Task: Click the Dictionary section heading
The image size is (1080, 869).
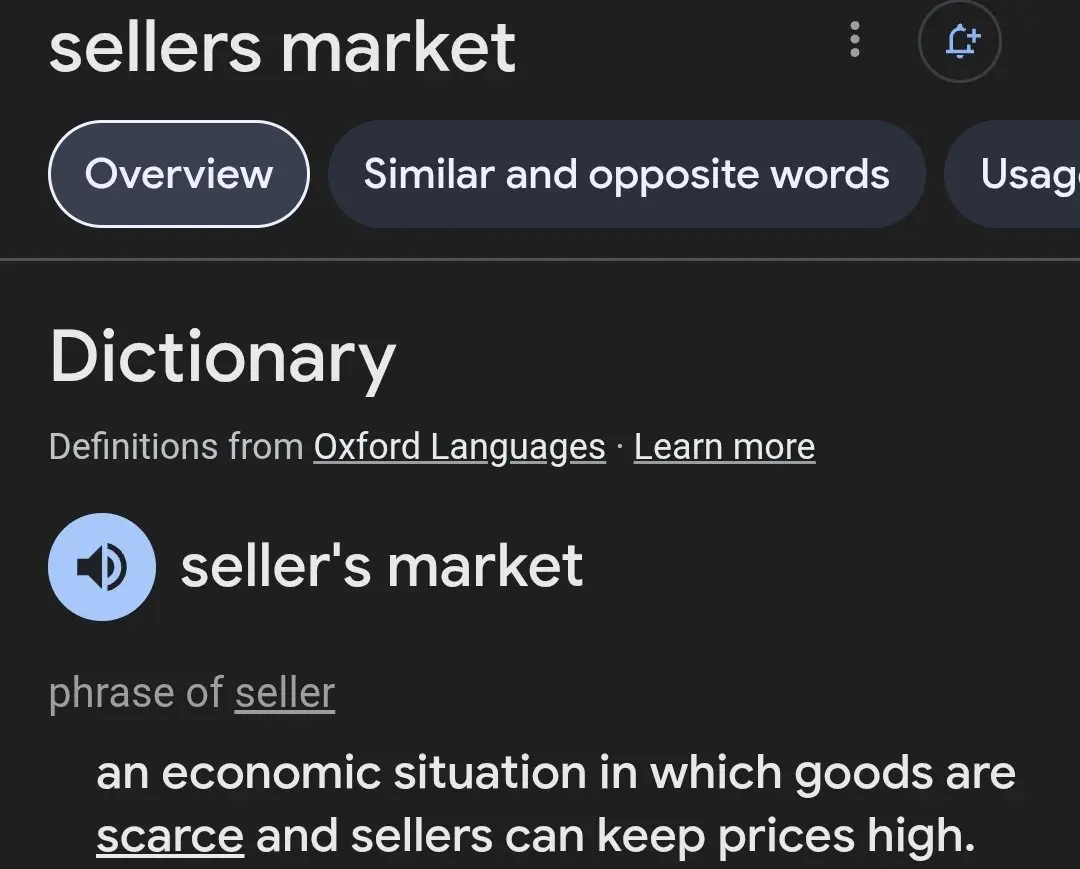Action: pos(222,357)
